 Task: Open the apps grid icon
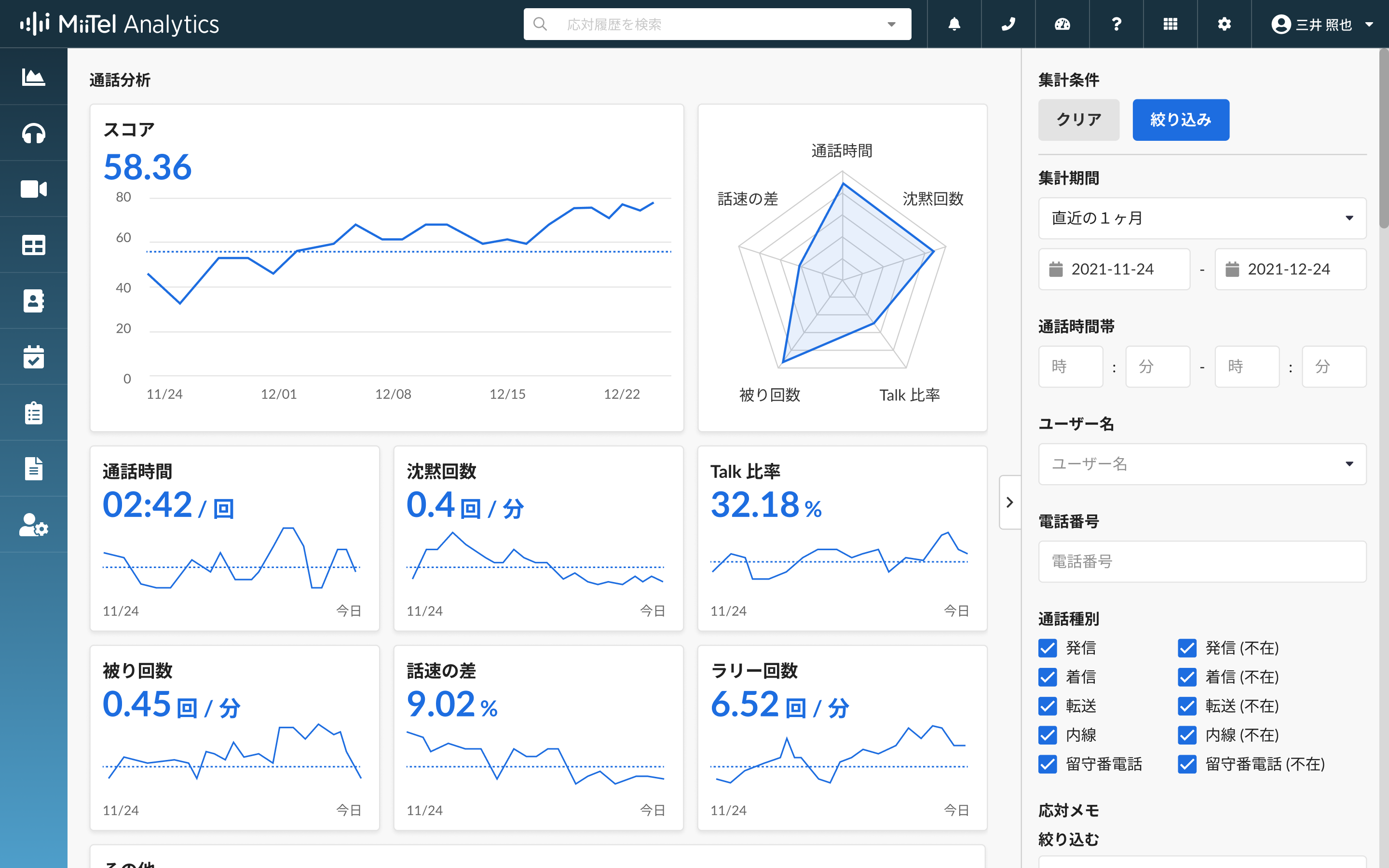(x=1170, y=24)
